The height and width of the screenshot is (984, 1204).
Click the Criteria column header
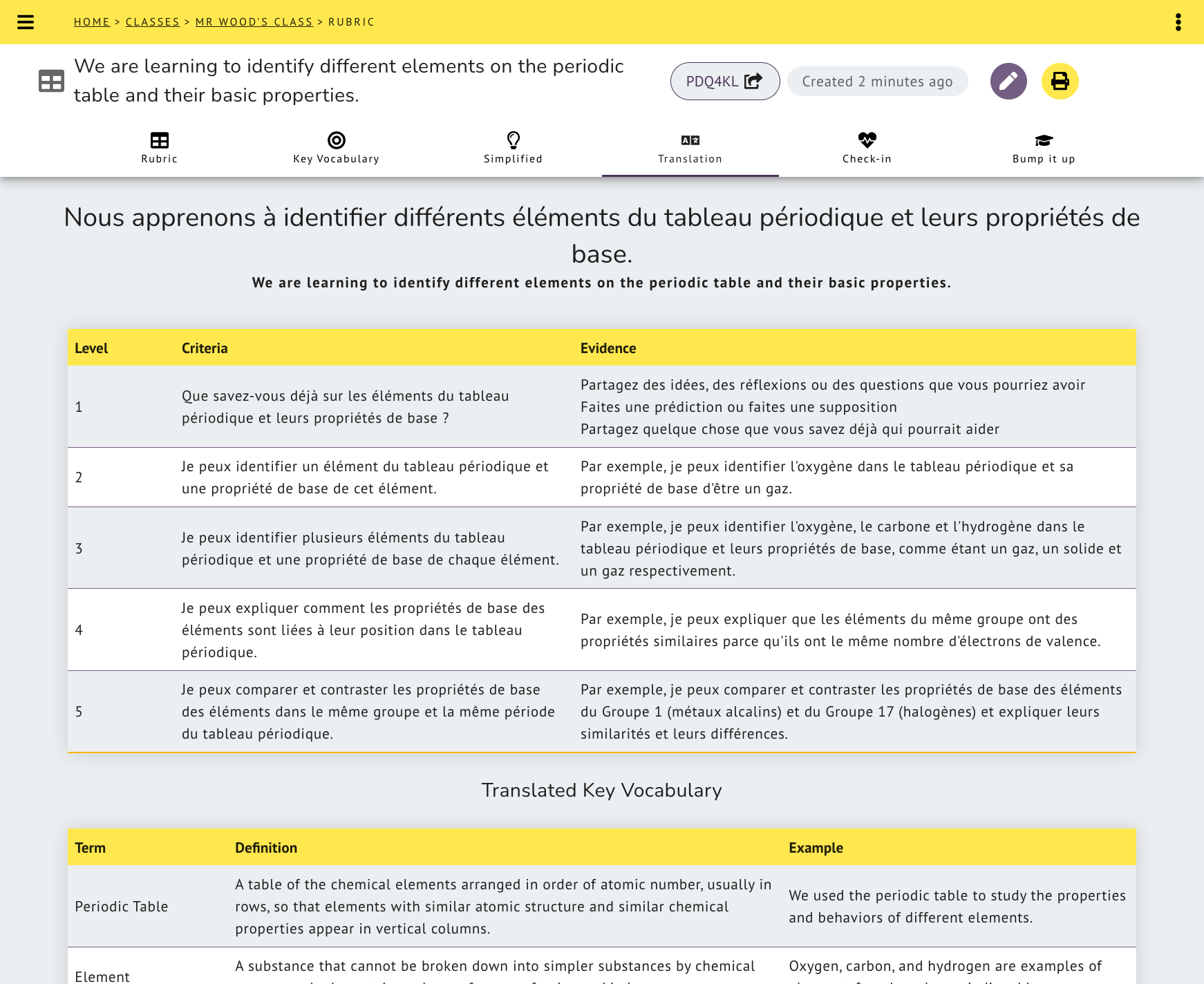tap(205, 348)
